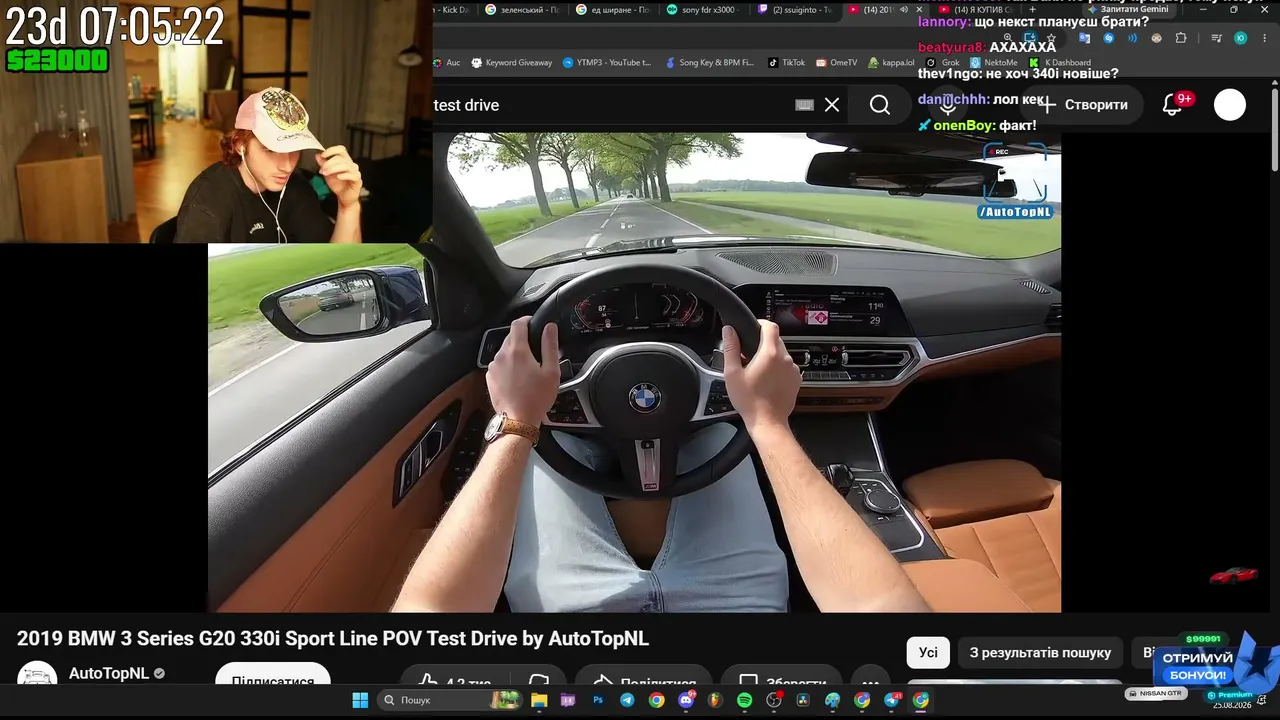Open YouTube notifications bell
This screenshot has width=1280, height=720.
coord(1173,104)
